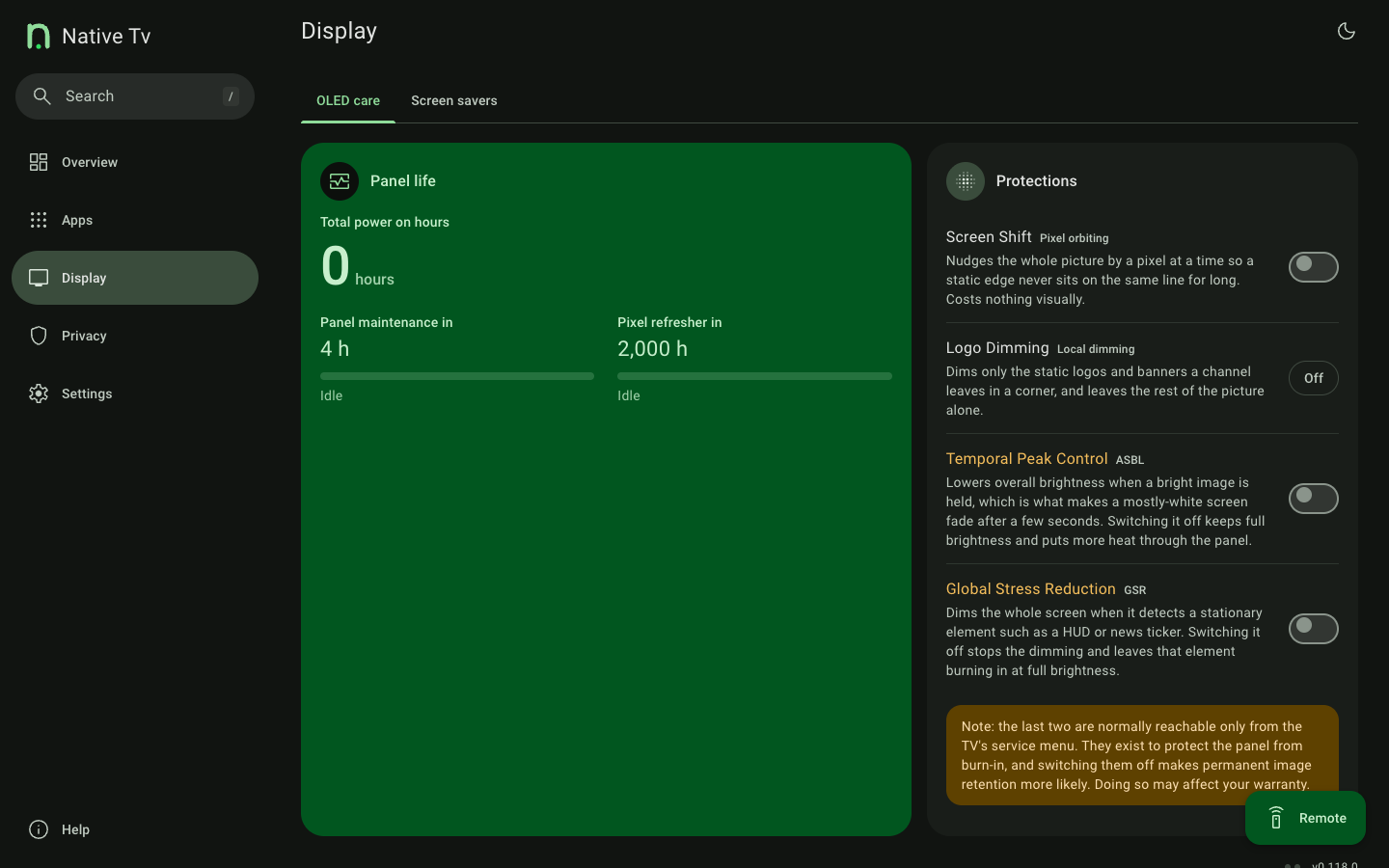This screenshot has height=868, width=1389.
Task: Enable the Screen Shift toggle
Action: 1314,267
